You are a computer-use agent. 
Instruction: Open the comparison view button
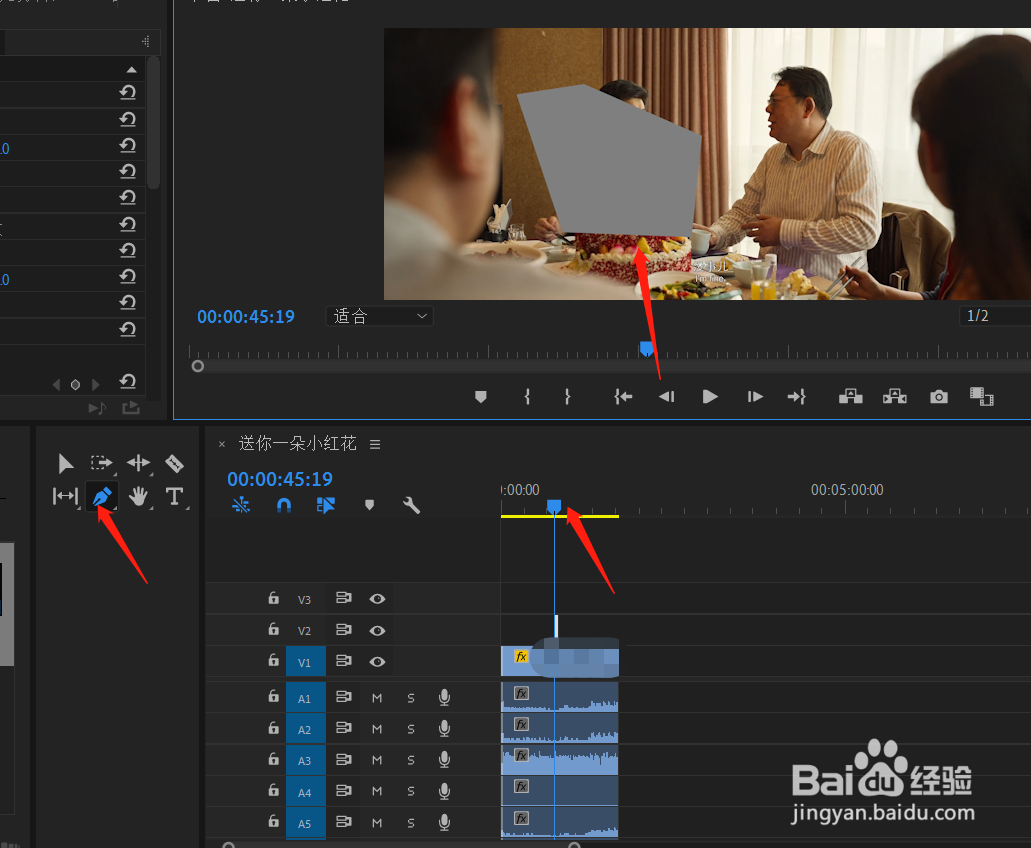[x=982, y=396]
